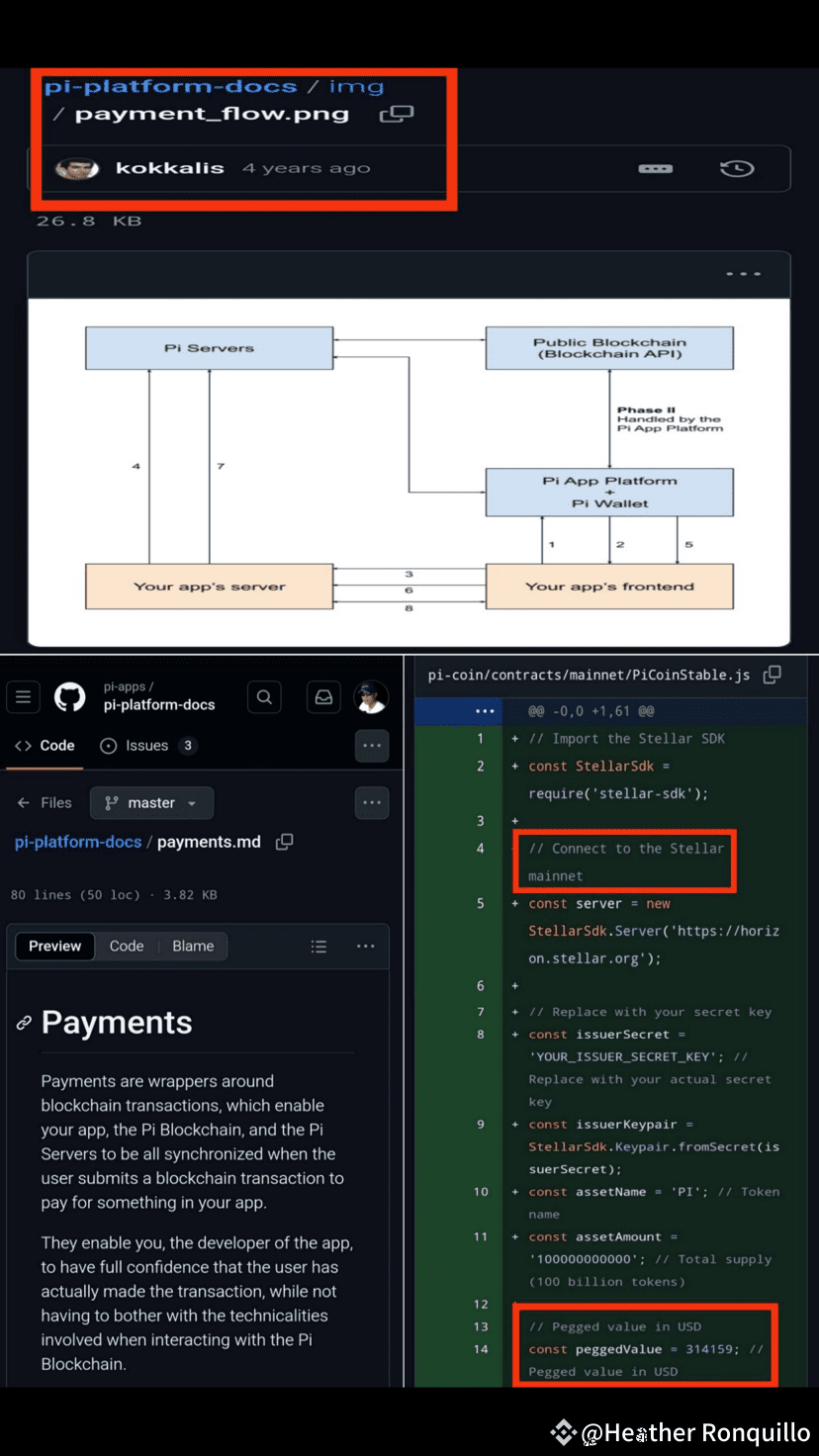Screen dimensions: 819x1456
Task: Switch to the Issues tab
Action: coord(147,746)
